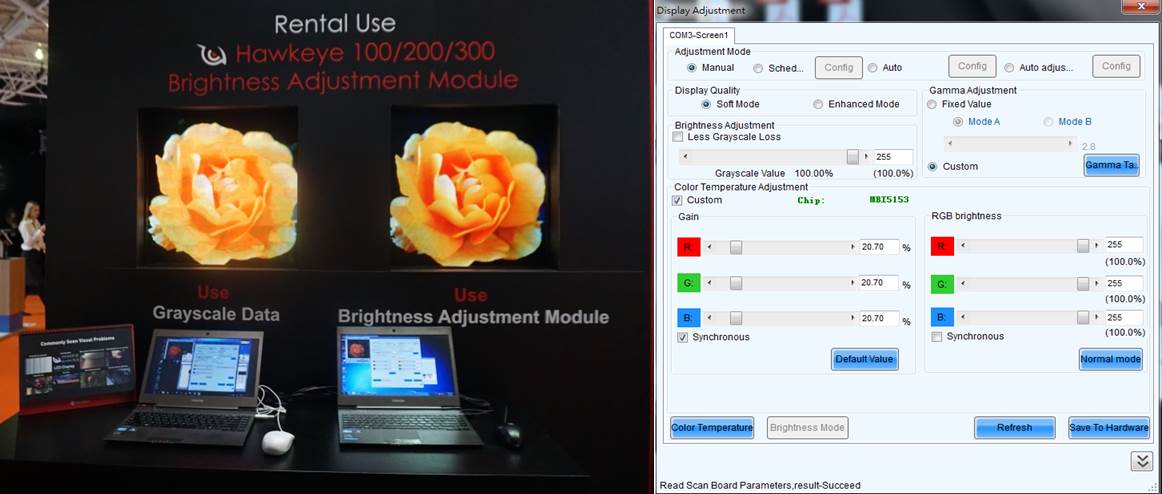This screenshot has height=494, width=1162.
Task: Click the R RGB brightness value field 255
Action: pos(1124,245)
